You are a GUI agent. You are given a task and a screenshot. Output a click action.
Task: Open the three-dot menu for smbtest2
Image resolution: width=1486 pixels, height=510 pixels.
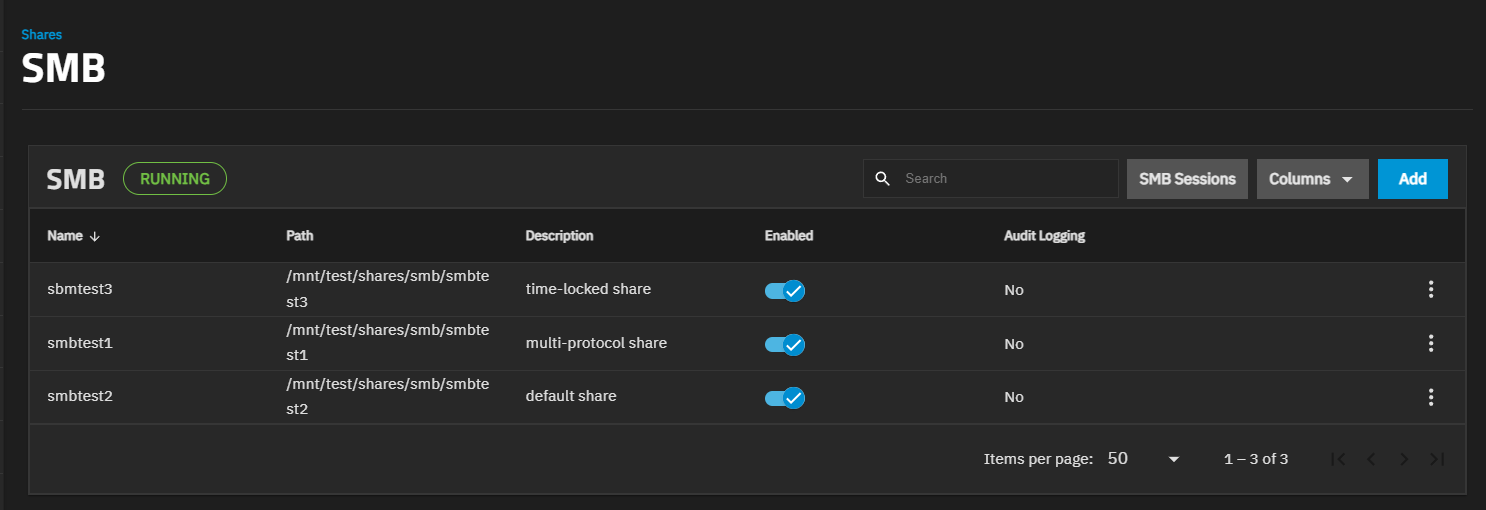1431,397
